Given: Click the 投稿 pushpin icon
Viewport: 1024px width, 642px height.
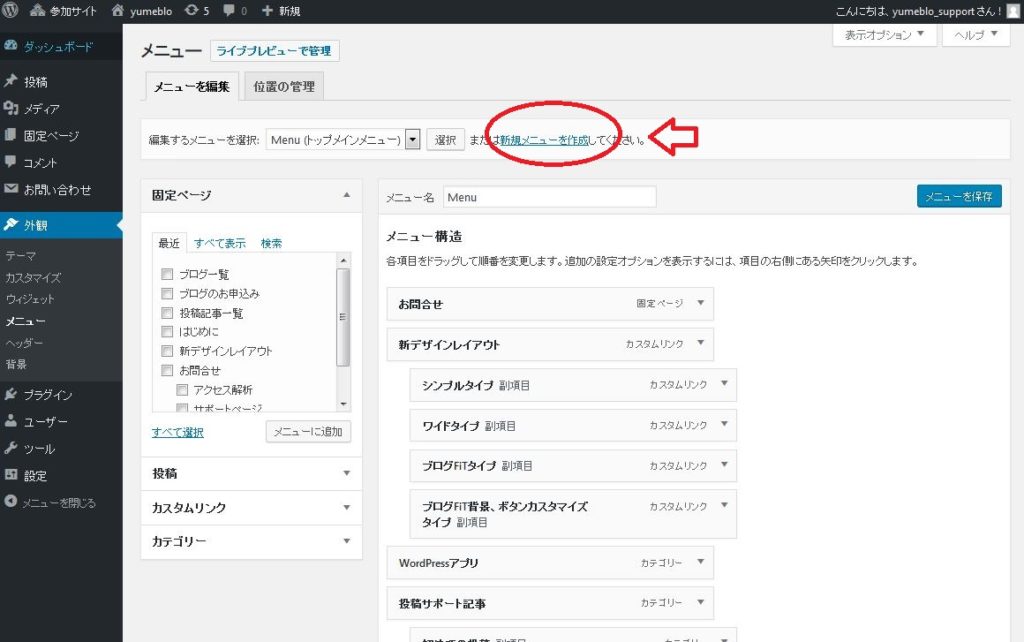Looking at the screenshot, I should (10, 81).
